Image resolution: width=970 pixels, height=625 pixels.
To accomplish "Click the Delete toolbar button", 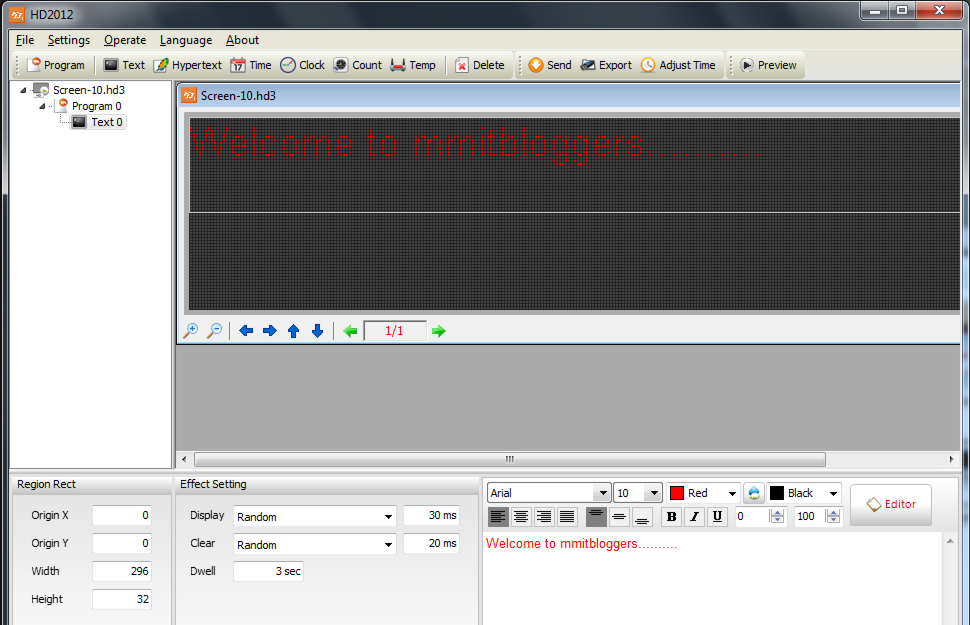I will coord(480,65).
